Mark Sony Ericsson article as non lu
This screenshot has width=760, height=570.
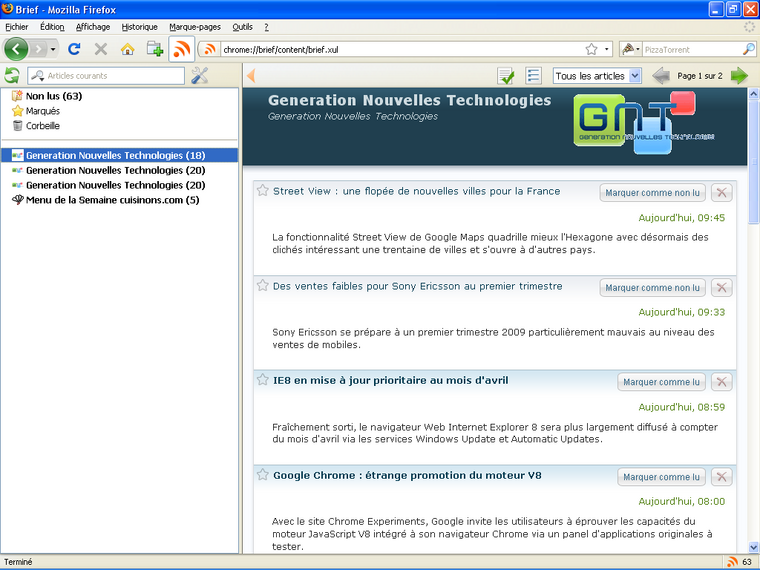pos(652,287)
